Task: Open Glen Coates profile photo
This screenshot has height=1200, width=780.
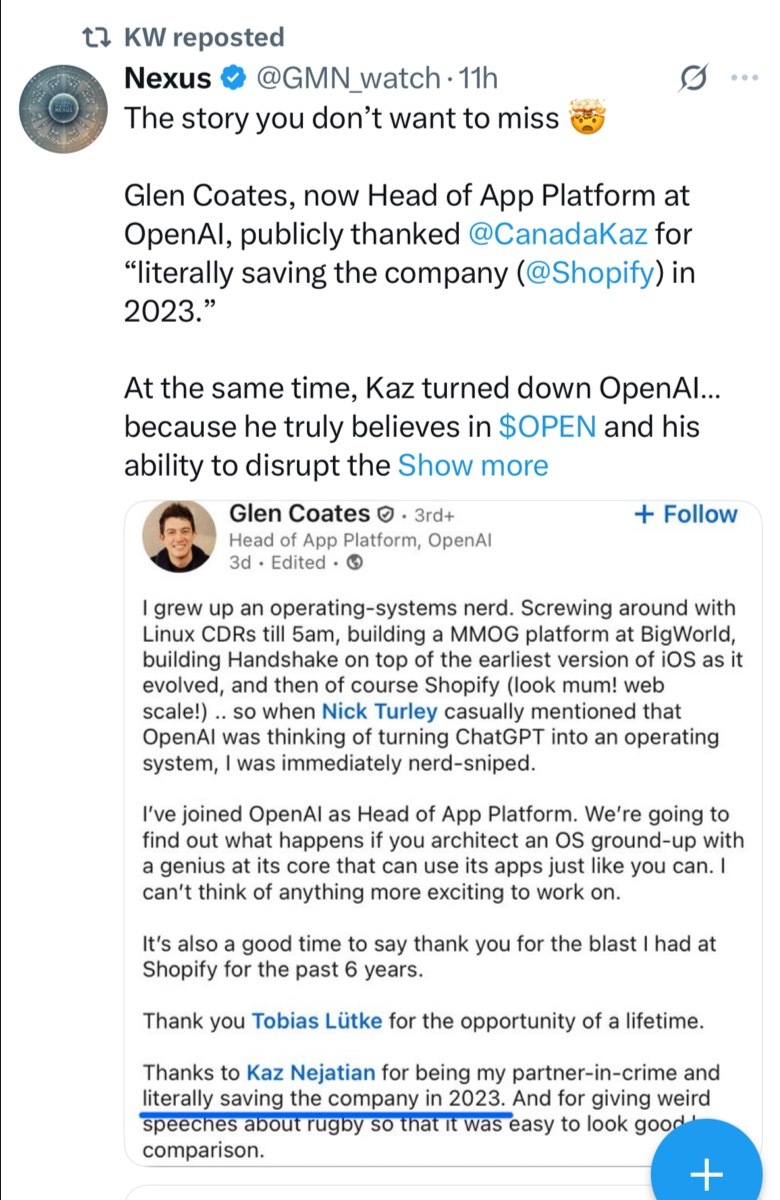Action: point(181,536)
